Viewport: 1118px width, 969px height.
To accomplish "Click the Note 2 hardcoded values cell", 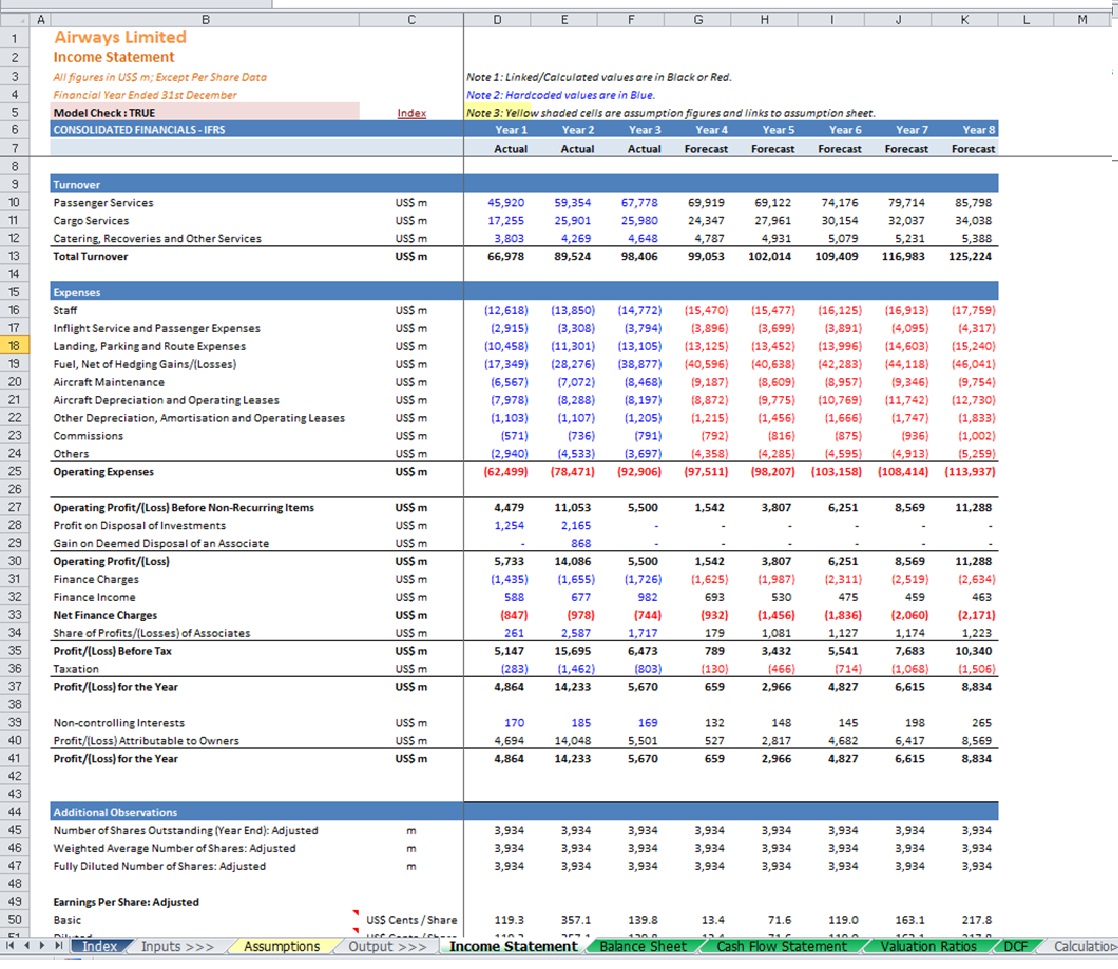I will point(560,95).
